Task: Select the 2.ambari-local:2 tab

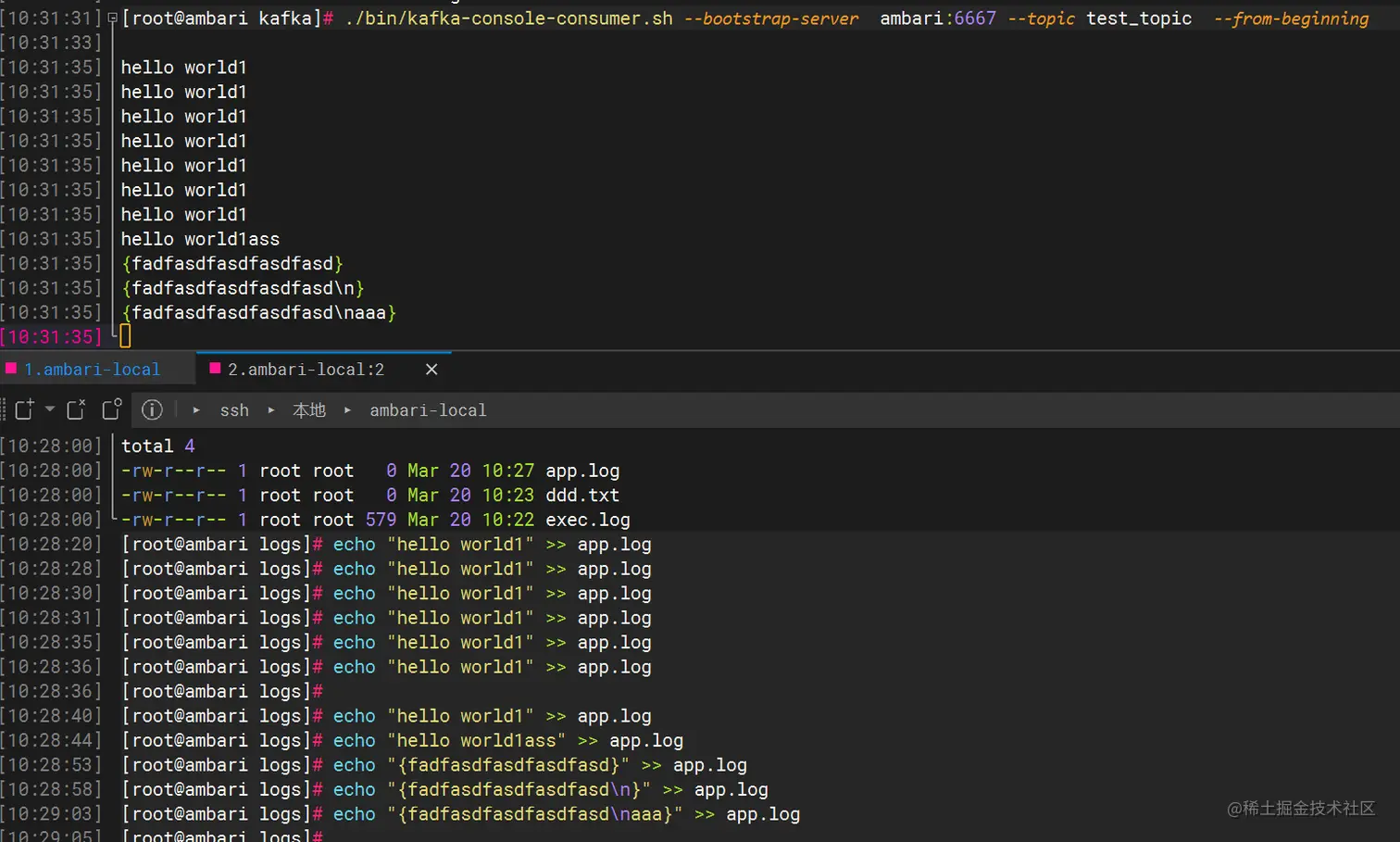Action: (x=306, y=370)
